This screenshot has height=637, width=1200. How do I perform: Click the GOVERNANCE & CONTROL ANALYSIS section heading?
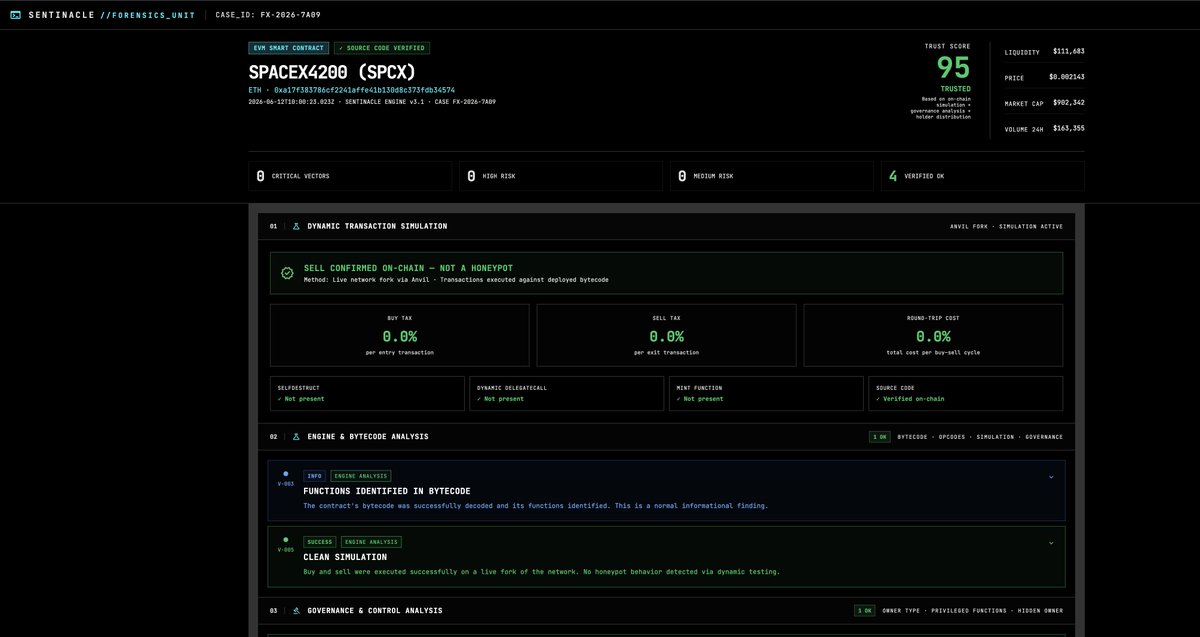tap(375, 610)
